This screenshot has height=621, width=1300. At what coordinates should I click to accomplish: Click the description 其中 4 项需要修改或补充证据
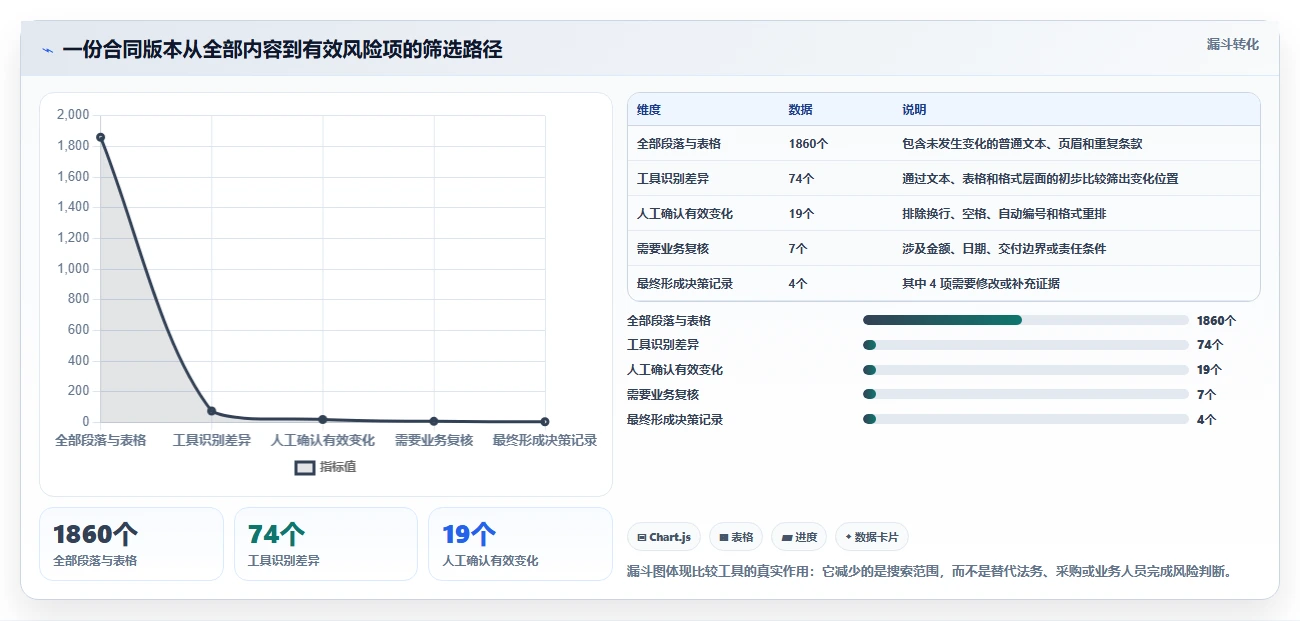point(981,284)
